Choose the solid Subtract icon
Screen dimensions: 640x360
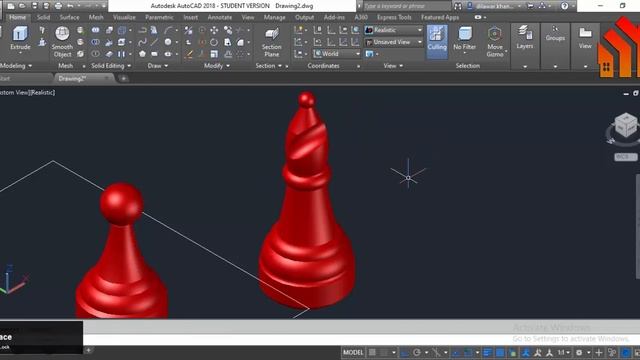coord(96,42)
